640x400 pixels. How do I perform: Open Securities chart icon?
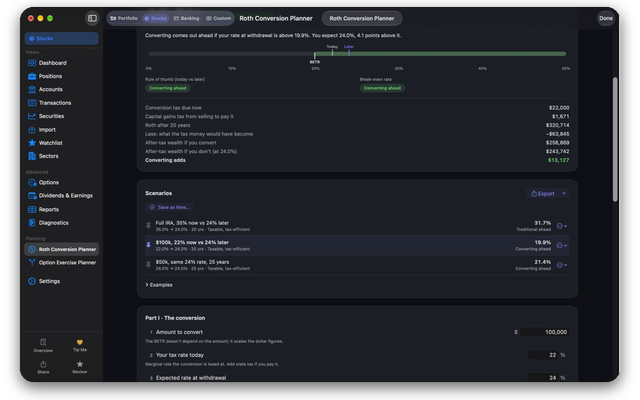[32, 116]
